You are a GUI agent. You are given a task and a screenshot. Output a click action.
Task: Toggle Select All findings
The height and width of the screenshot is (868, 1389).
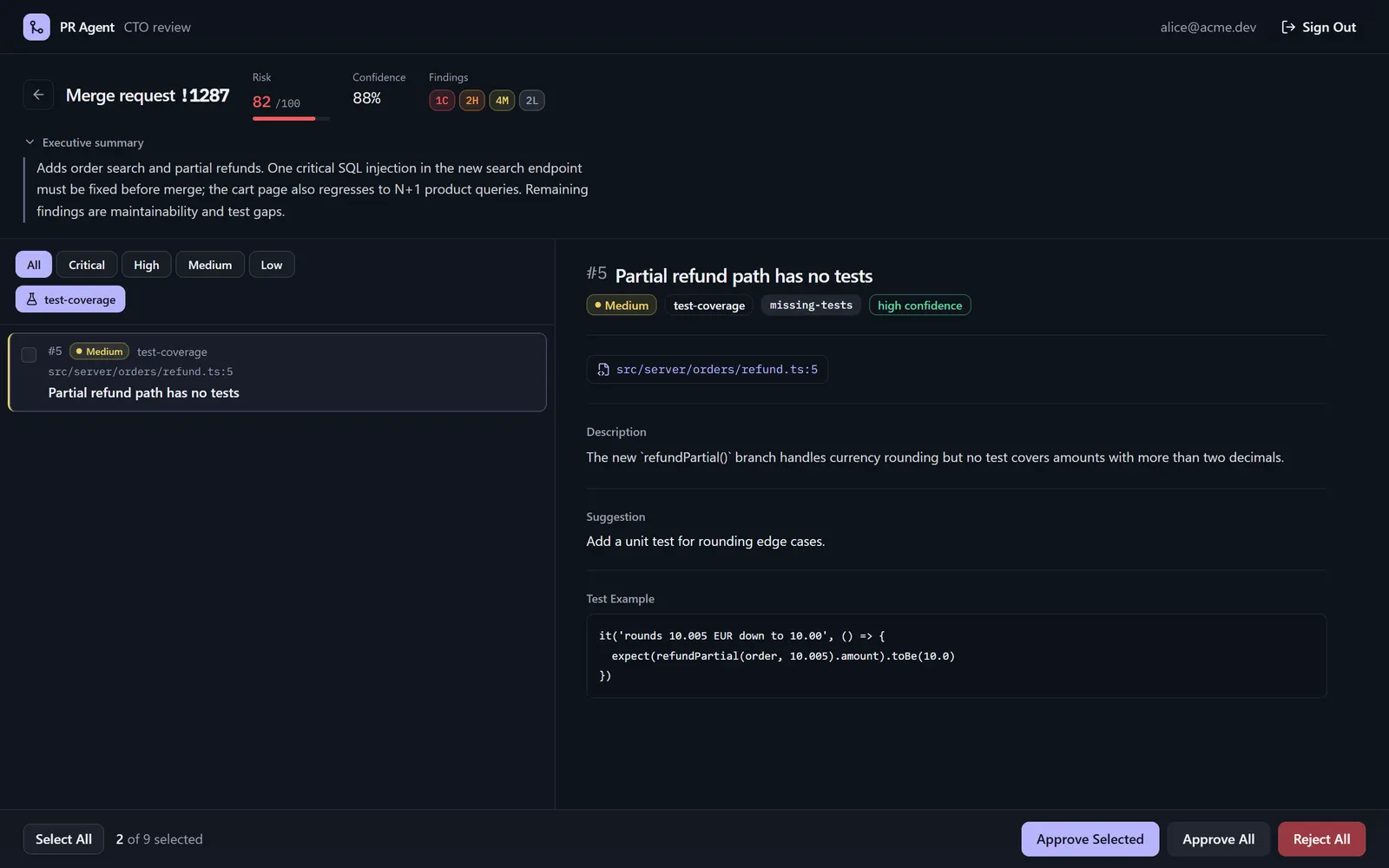63,839
